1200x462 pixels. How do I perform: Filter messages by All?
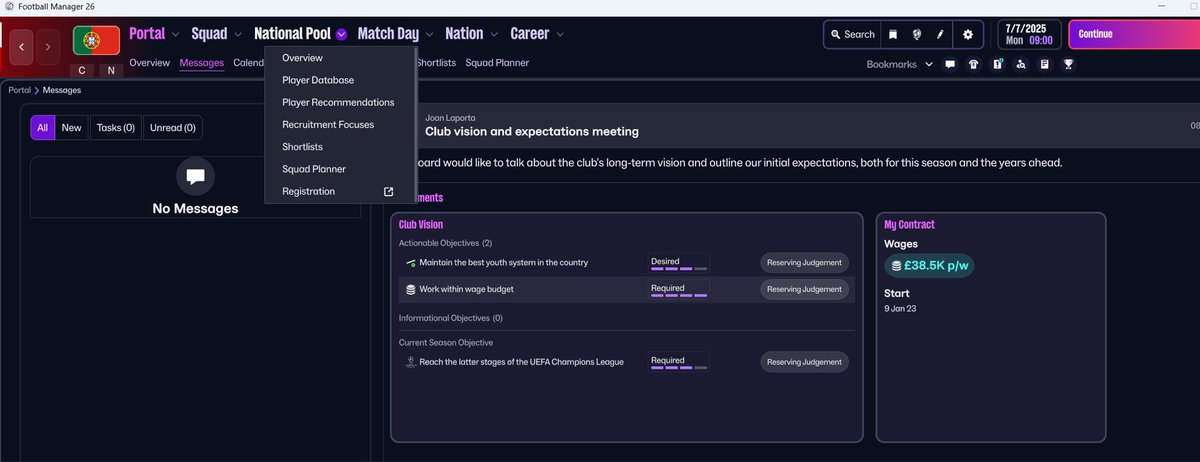coord(43,128)
